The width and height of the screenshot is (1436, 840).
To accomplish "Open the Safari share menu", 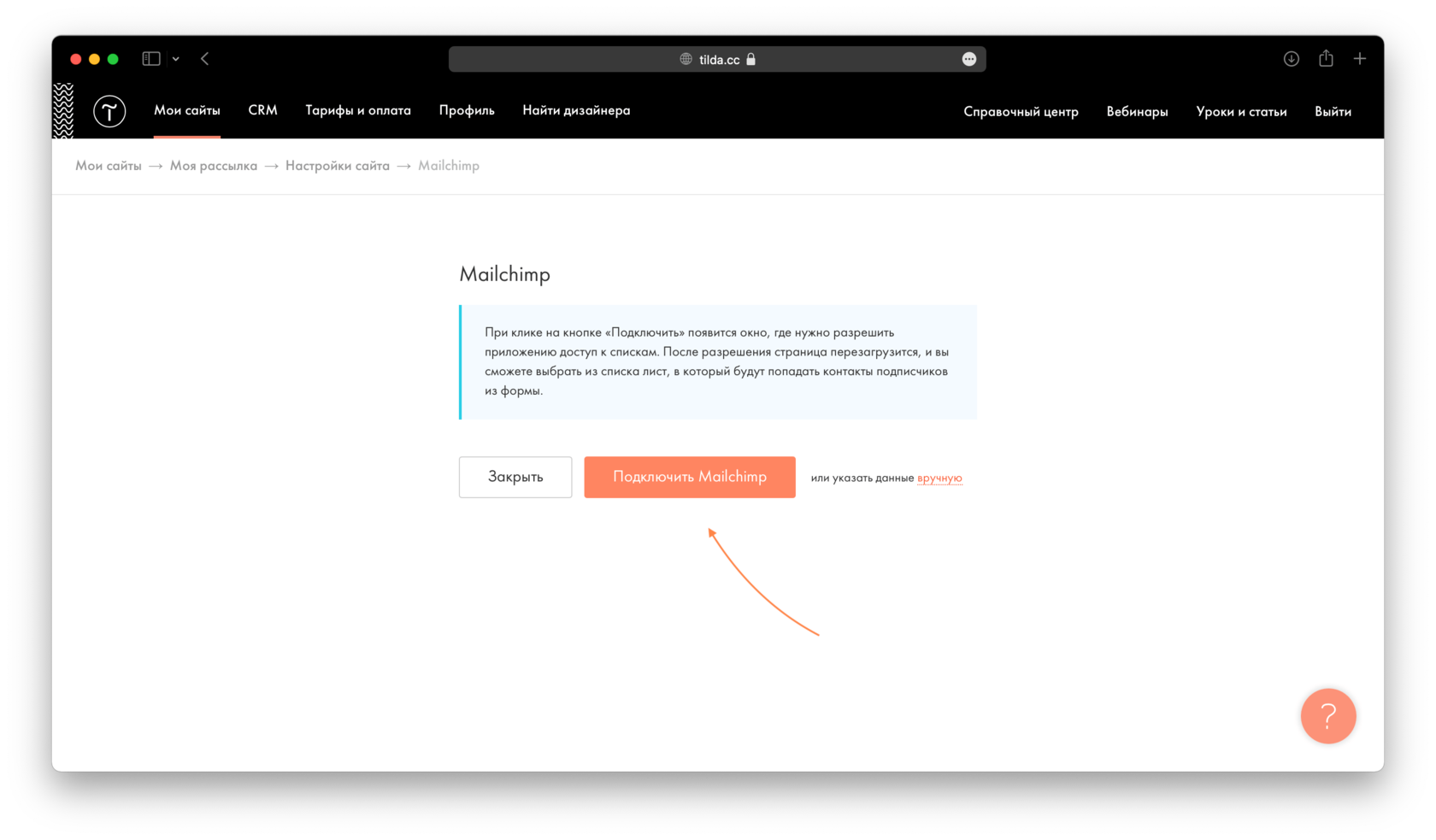I will coord(1326,58).
